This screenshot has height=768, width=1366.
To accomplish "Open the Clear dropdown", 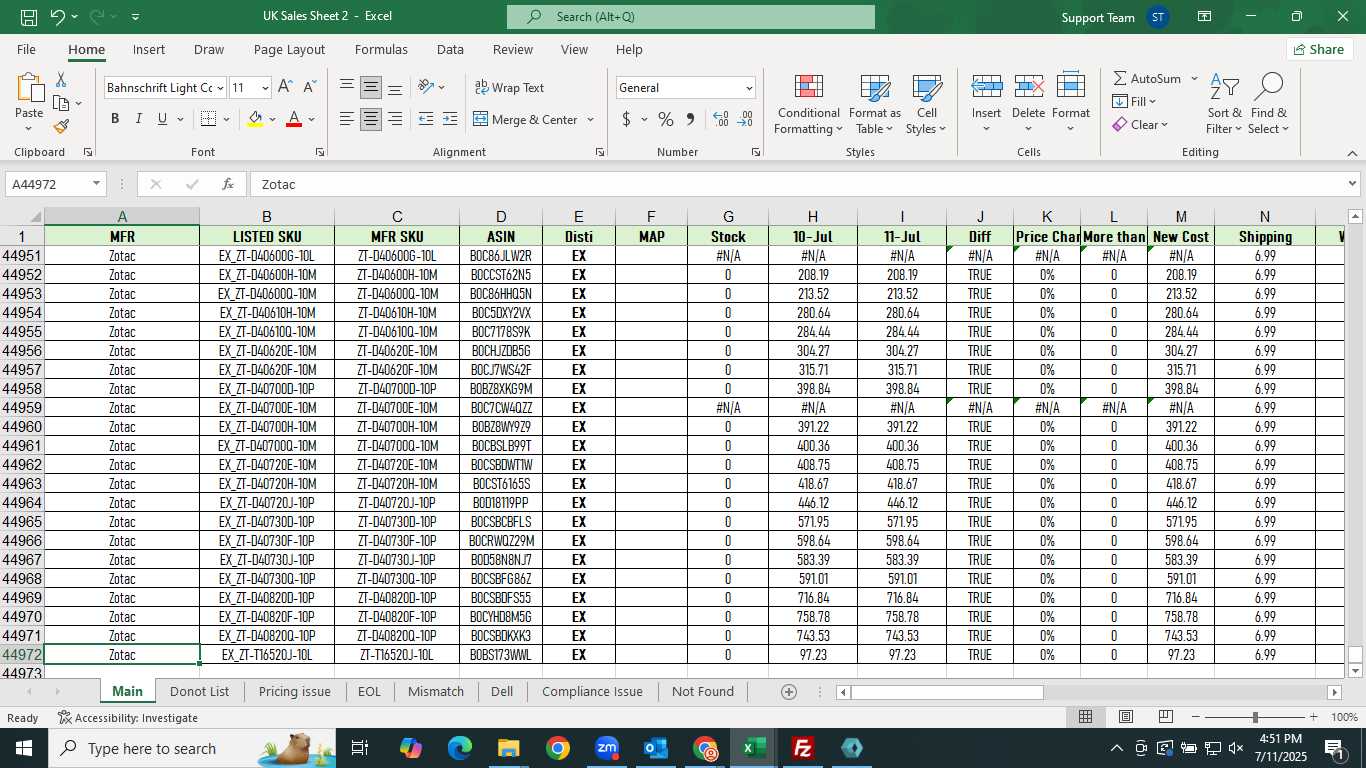I will pyautogui.click(x=1140, y=125).
